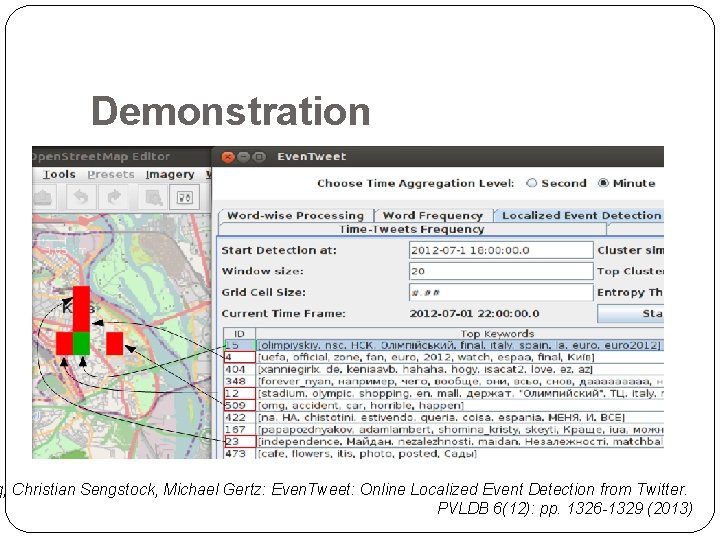Close the EvenTweet window with the red button
The height and width of the screenshot is (540, 720).
coord(228,157)
